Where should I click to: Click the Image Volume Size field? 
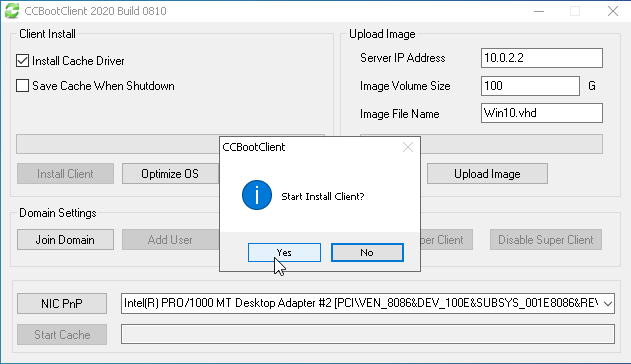pos(530,86)
